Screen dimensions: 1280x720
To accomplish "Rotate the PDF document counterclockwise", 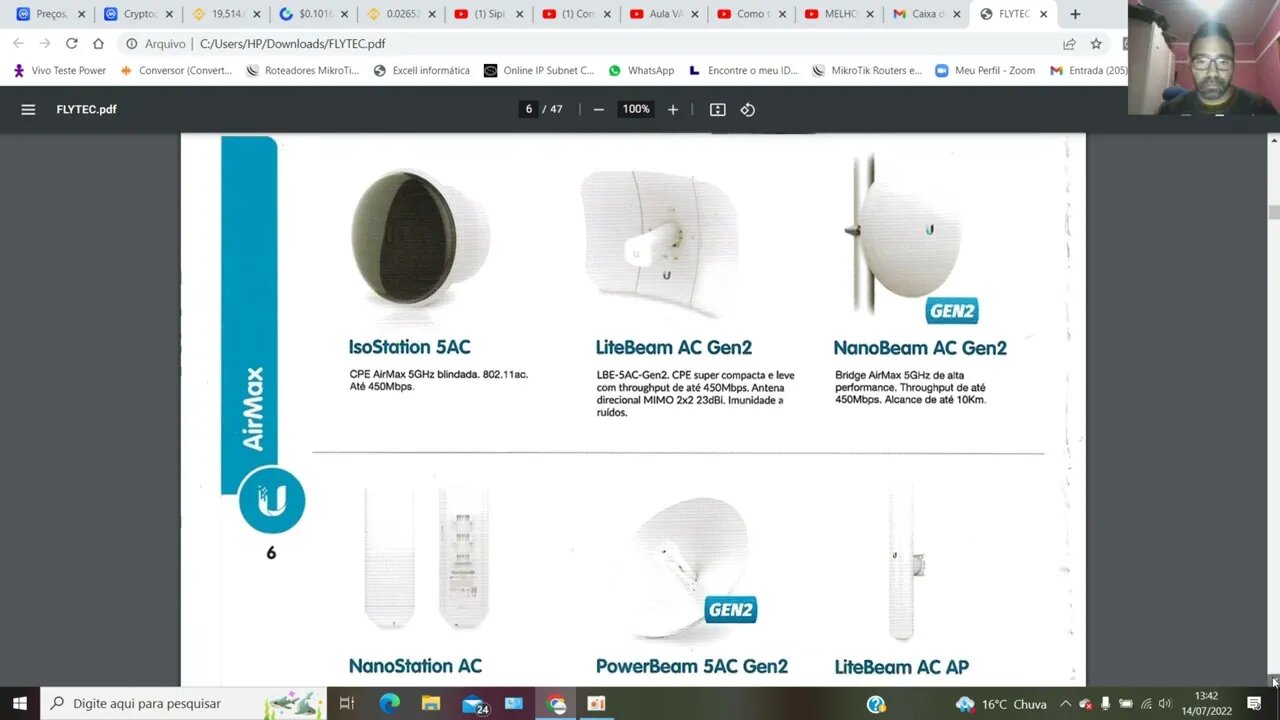I will [x=747, y=109].
